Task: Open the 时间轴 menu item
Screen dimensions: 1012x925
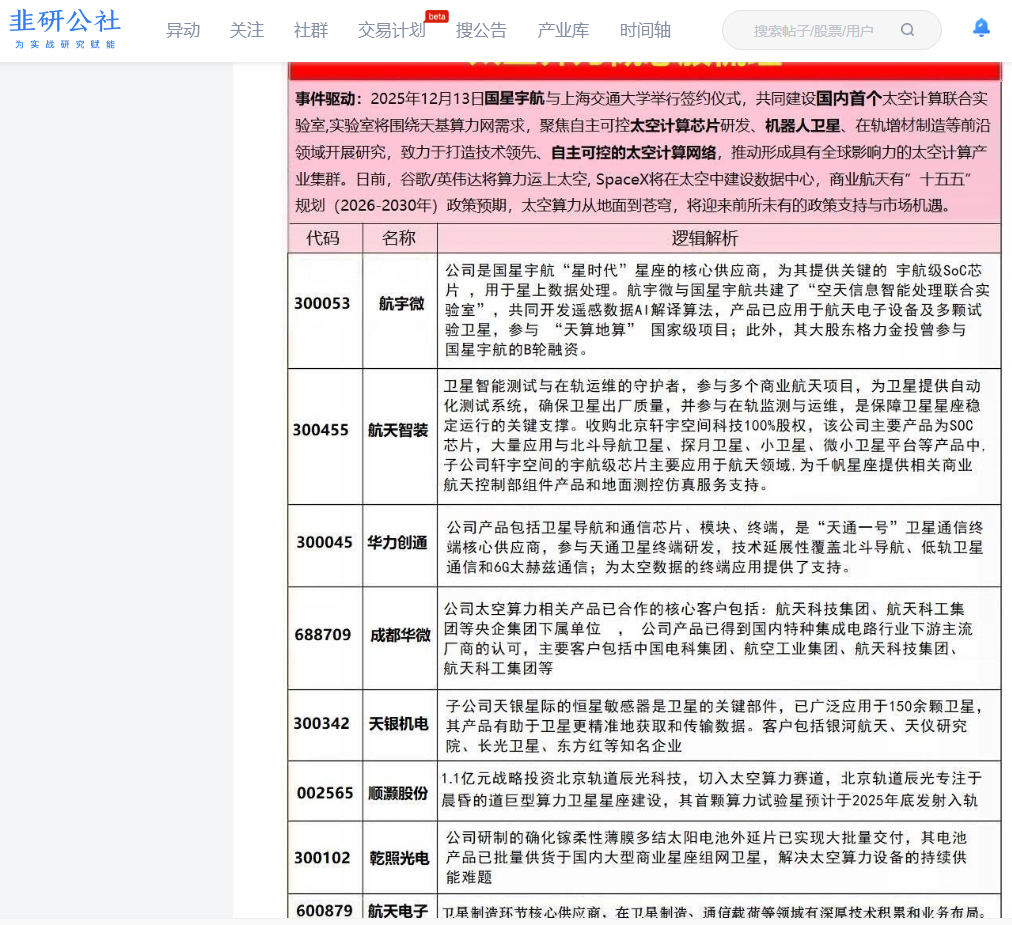Action: [645, 30]
